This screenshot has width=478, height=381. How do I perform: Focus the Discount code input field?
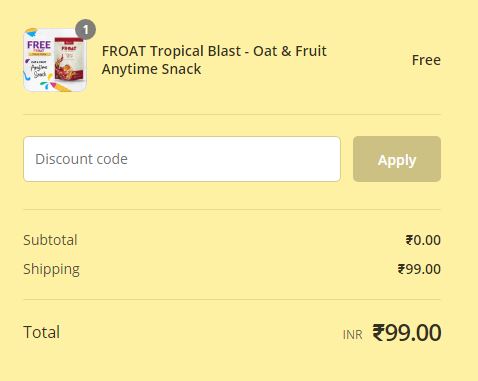tap(182, 159)
